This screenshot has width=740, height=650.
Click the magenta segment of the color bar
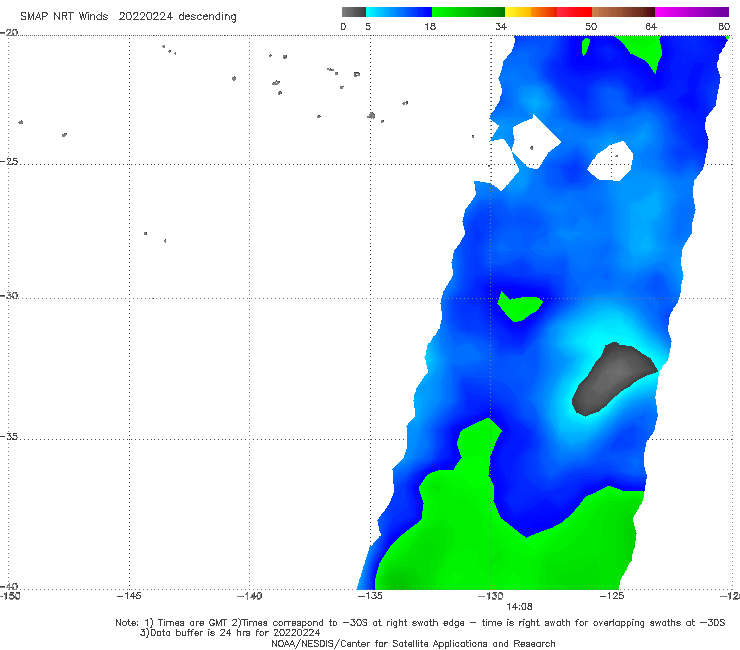pos(692,12)
